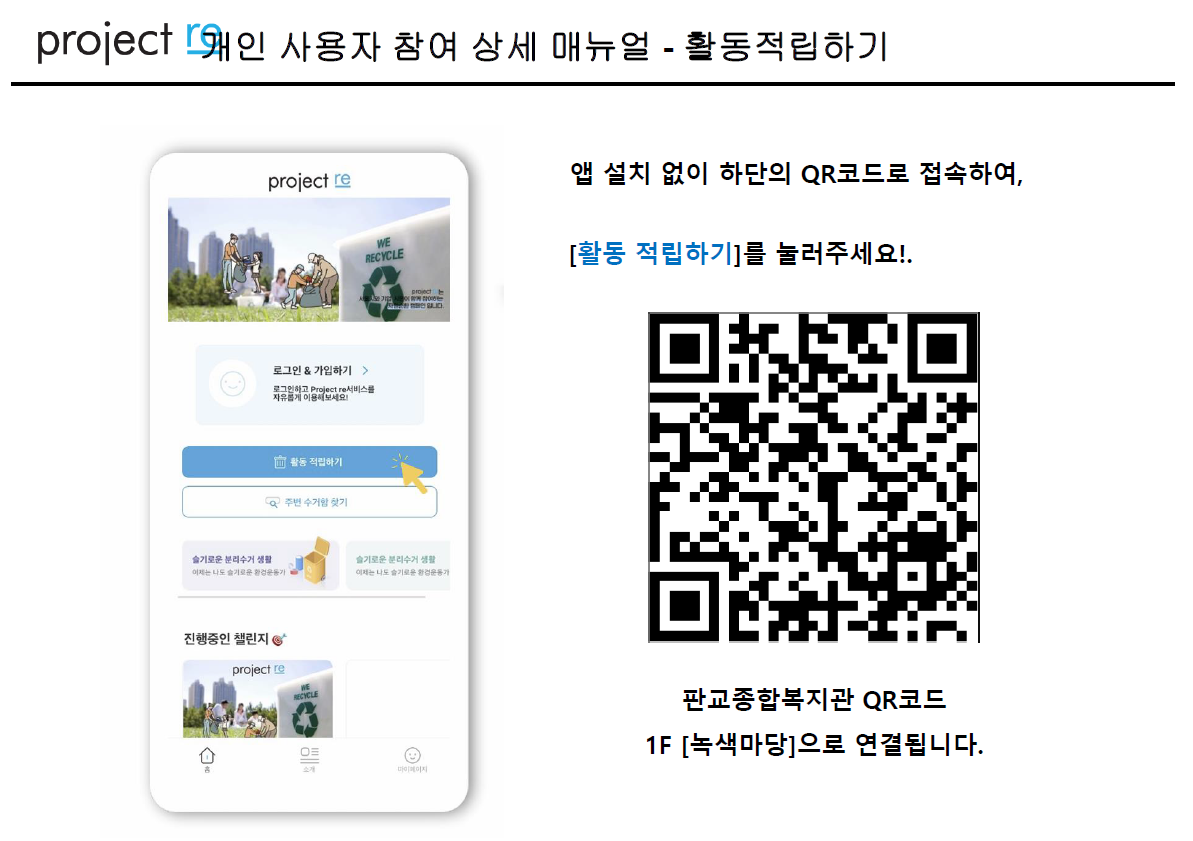
Task: Open the WE RECYCLE banner image below the phone logo
Action: 309,260
